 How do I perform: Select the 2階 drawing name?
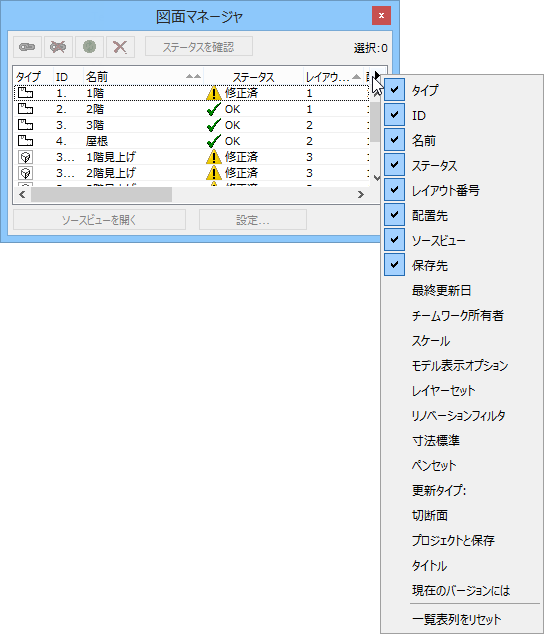[x=95, y=109]
